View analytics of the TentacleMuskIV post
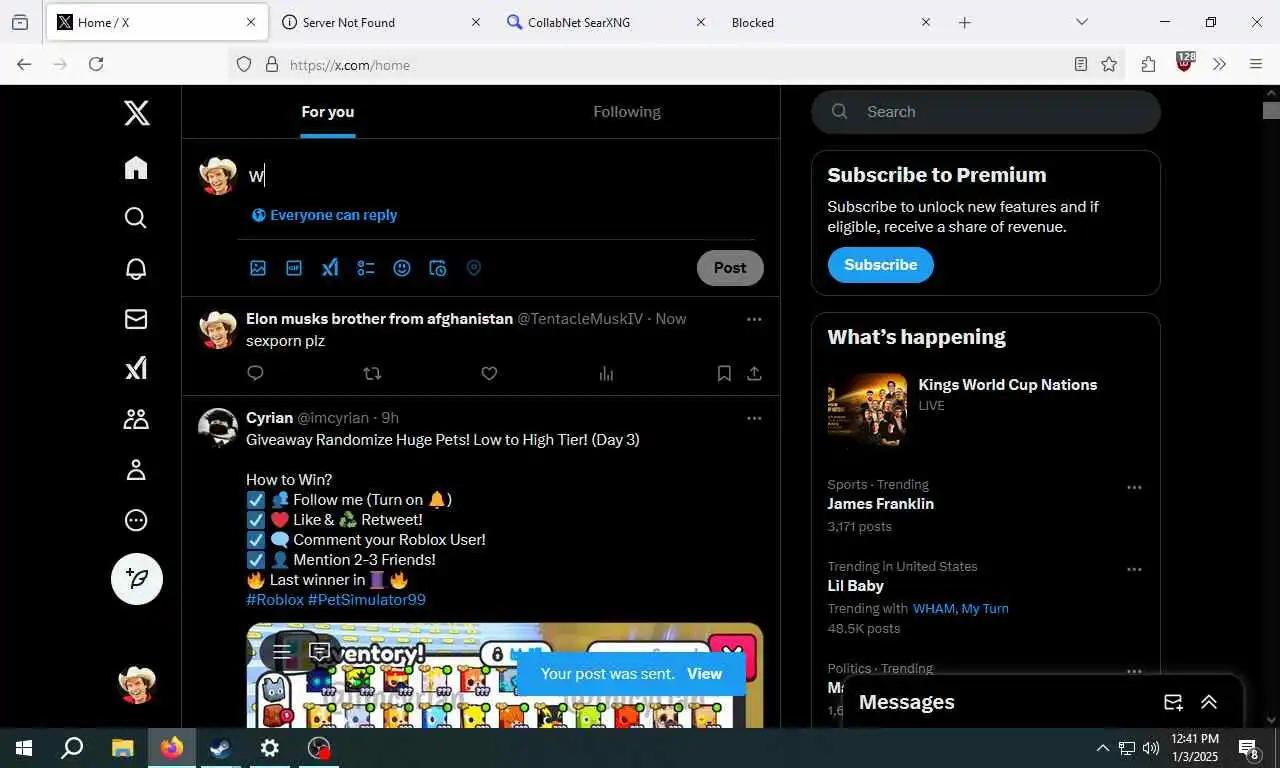 click(606, 373)
